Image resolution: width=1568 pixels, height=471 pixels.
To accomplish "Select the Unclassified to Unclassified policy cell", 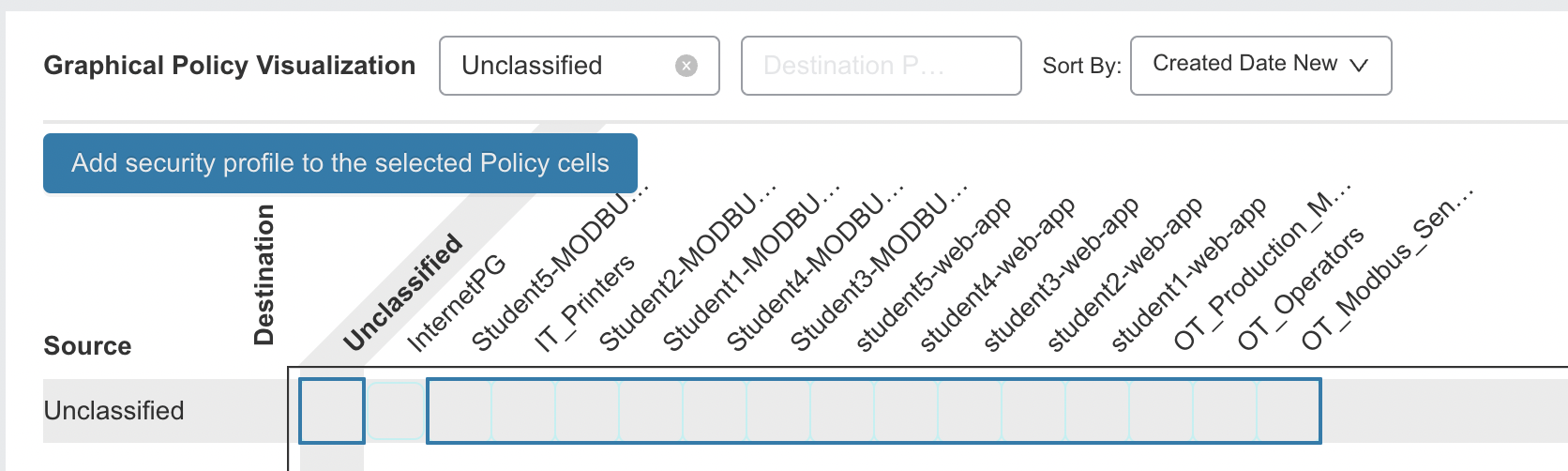I will tap(332, 411).
